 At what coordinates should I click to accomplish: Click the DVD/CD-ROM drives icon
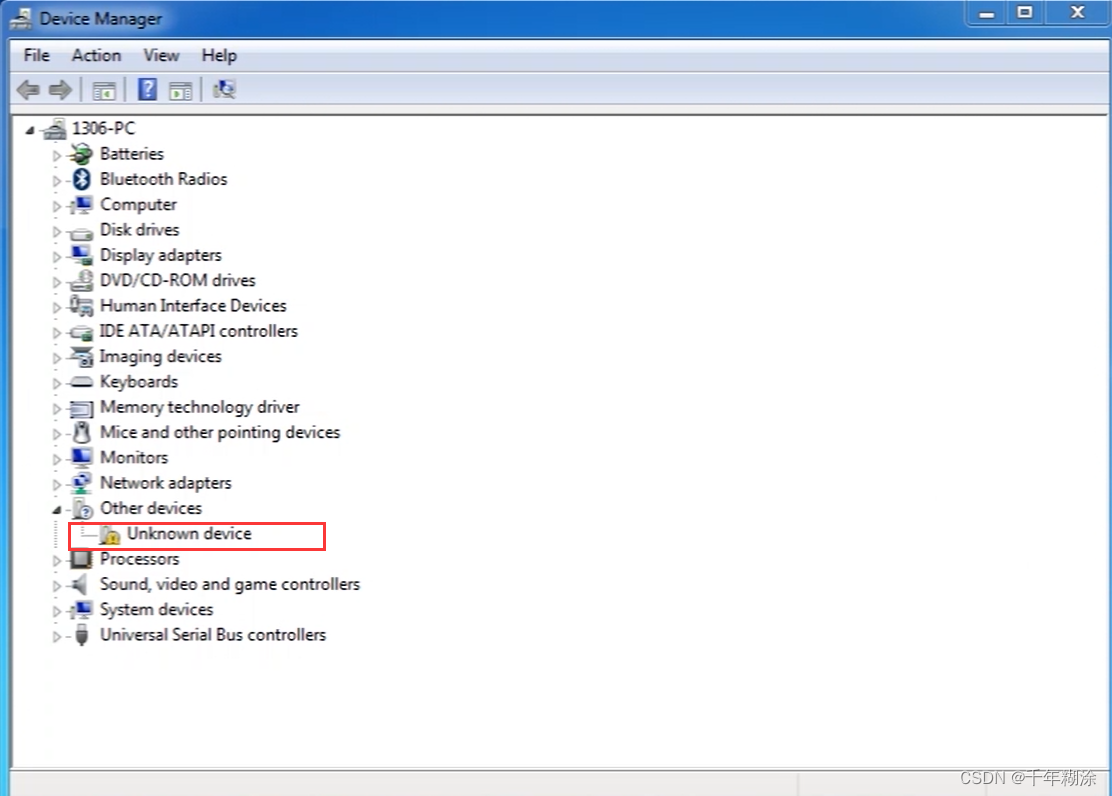point(82,281)
